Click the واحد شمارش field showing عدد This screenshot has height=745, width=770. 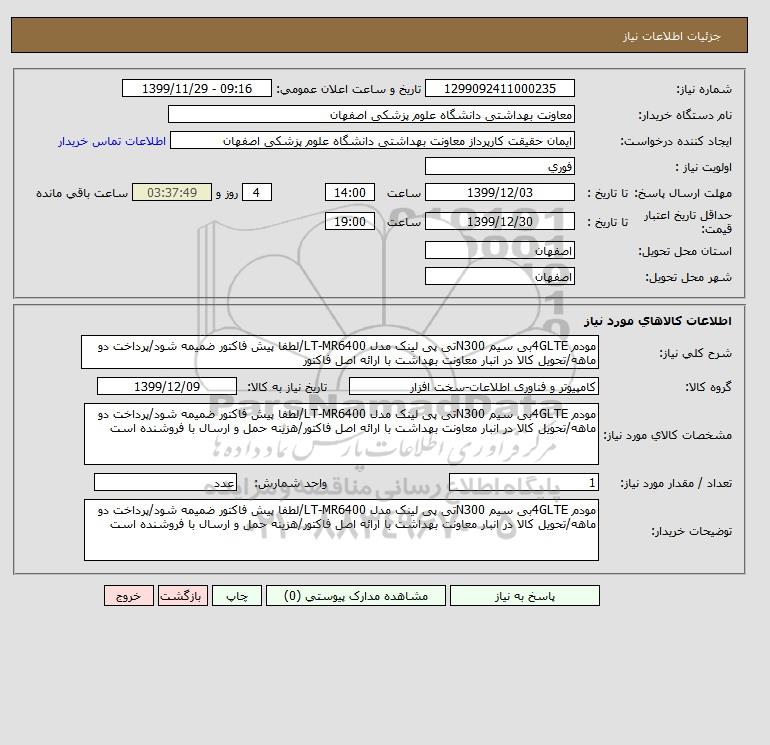(x=165, y=483)
